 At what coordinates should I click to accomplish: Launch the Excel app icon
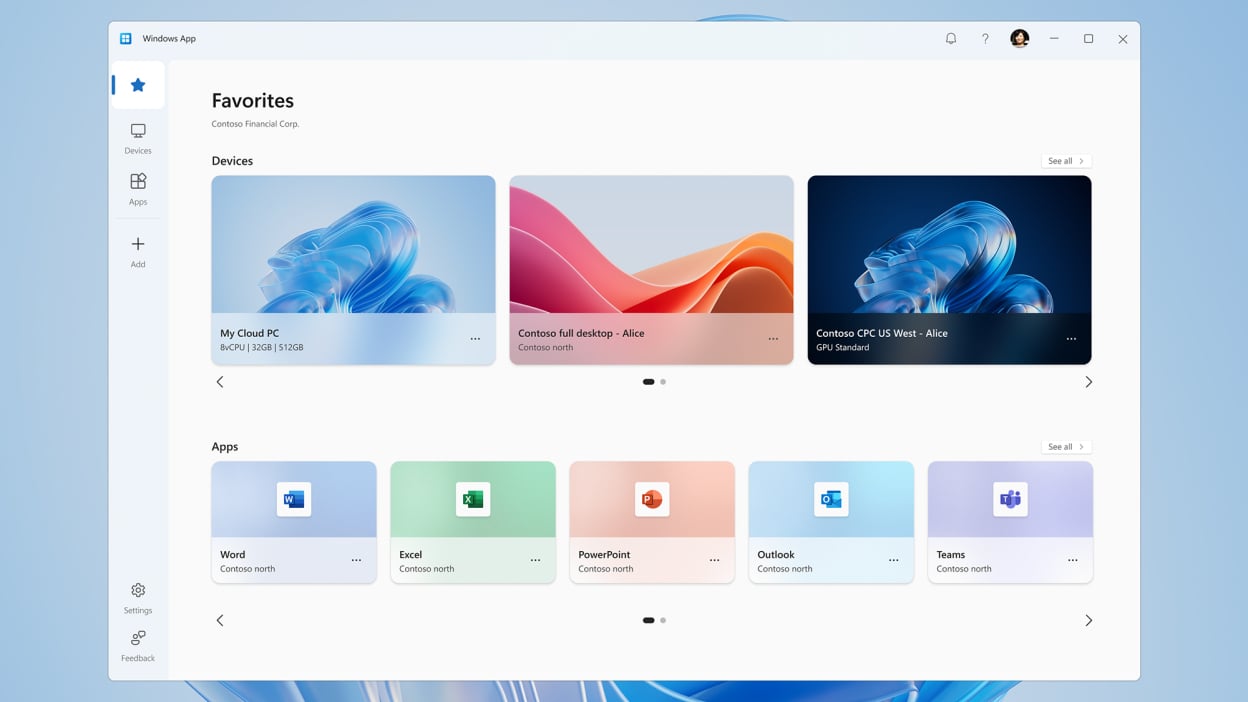click(473, 499)
